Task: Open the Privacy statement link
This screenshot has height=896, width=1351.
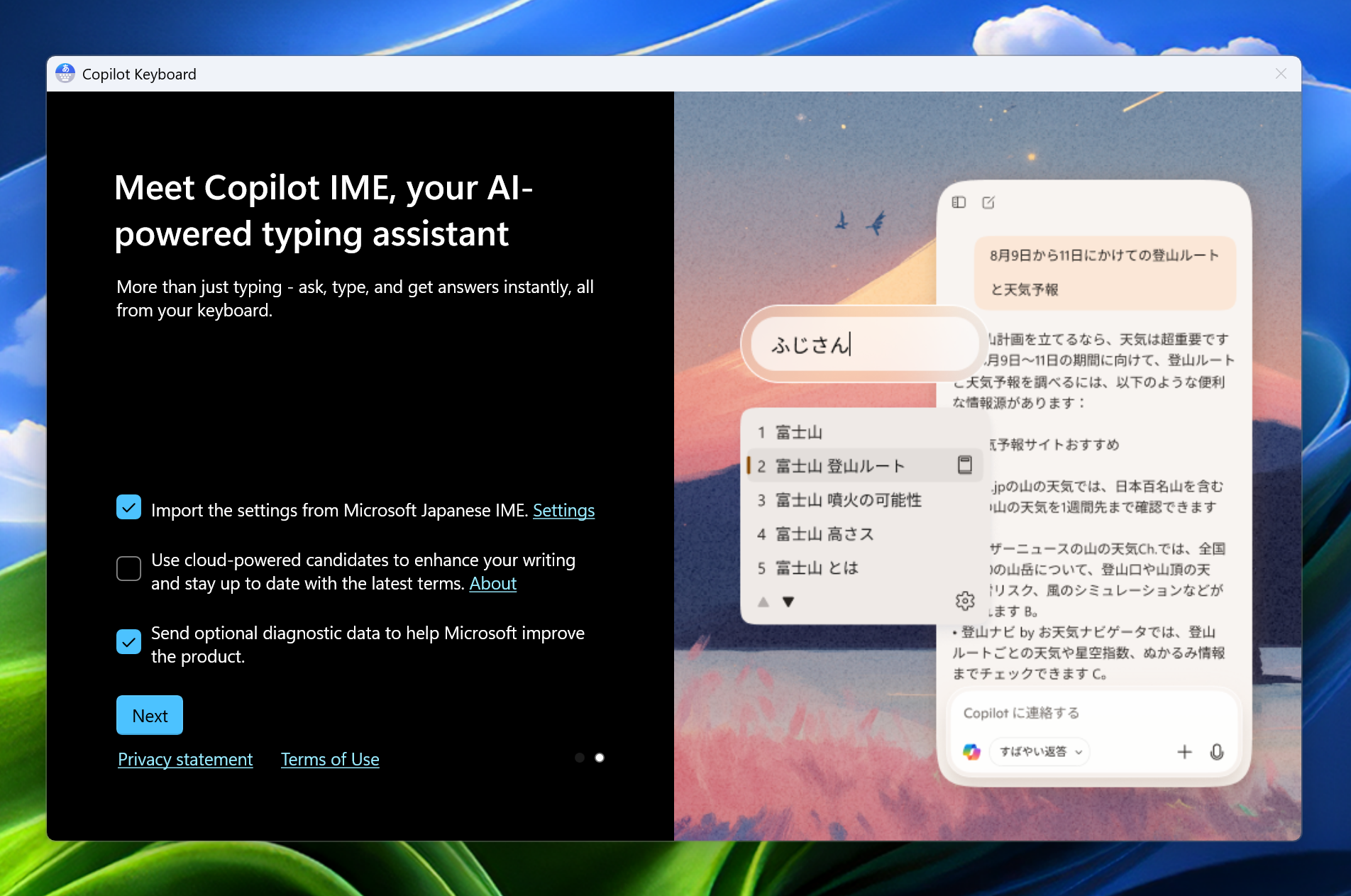Action: [184, 759]
